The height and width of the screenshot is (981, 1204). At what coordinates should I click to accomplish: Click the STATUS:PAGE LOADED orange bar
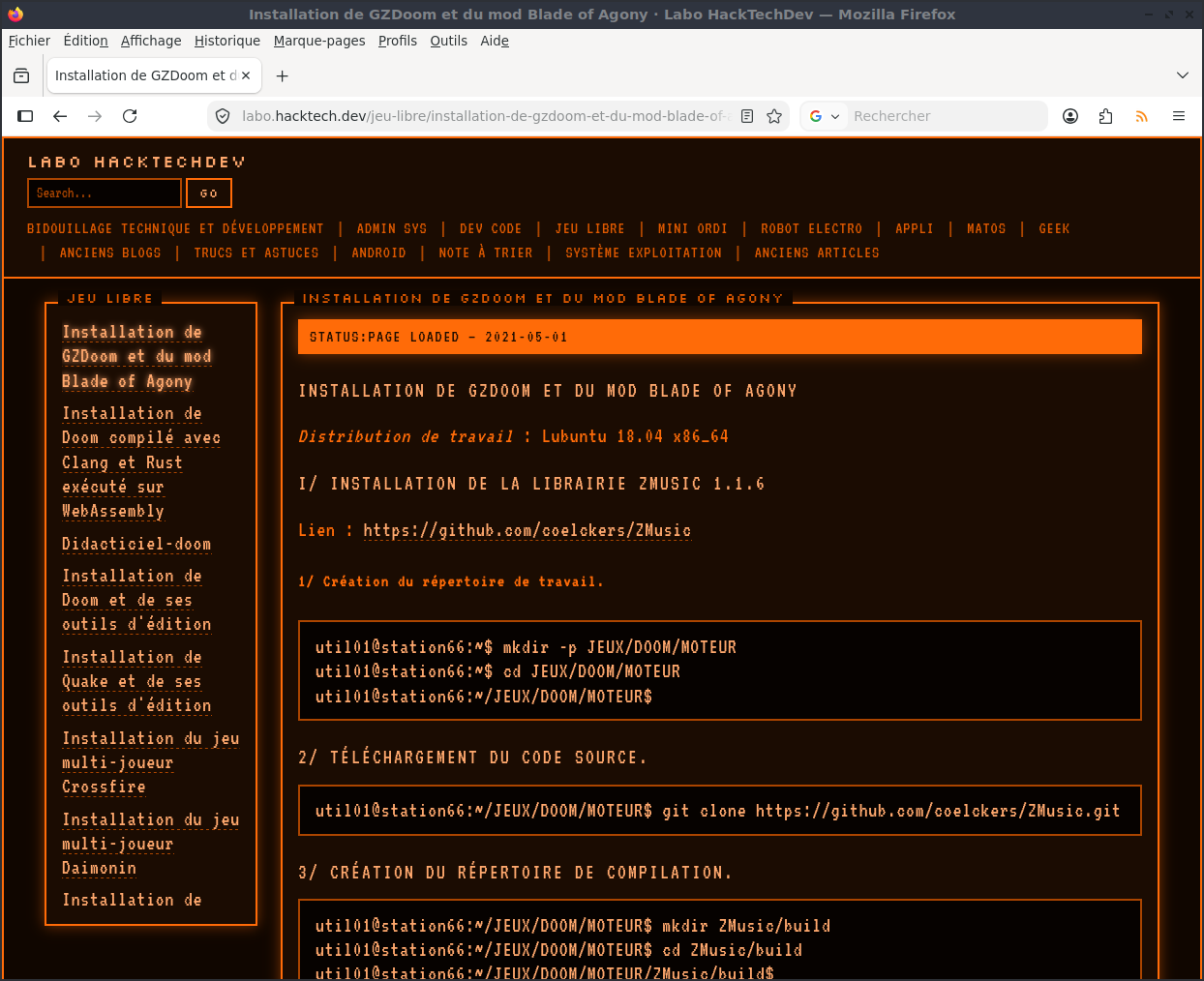coord(720,337)
